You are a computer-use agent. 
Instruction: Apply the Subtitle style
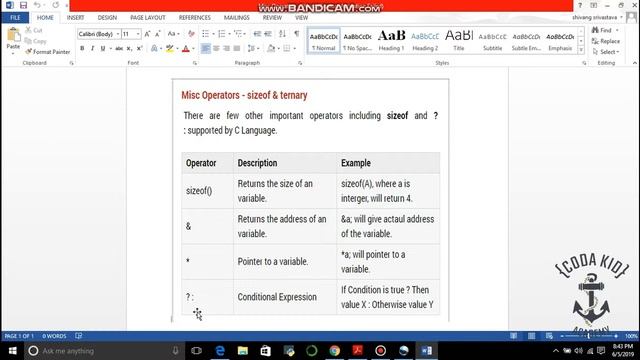point(493,40)
